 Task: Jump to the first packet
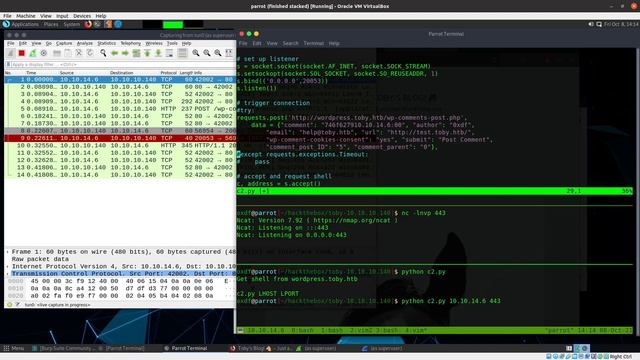(147, 53)
